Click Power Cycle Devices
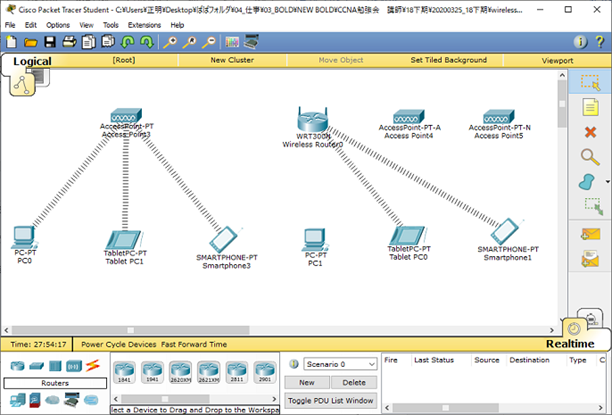Image resolution: width=612 pixels, height=415 pixels. pyautogui.click(x=119, y=344)
